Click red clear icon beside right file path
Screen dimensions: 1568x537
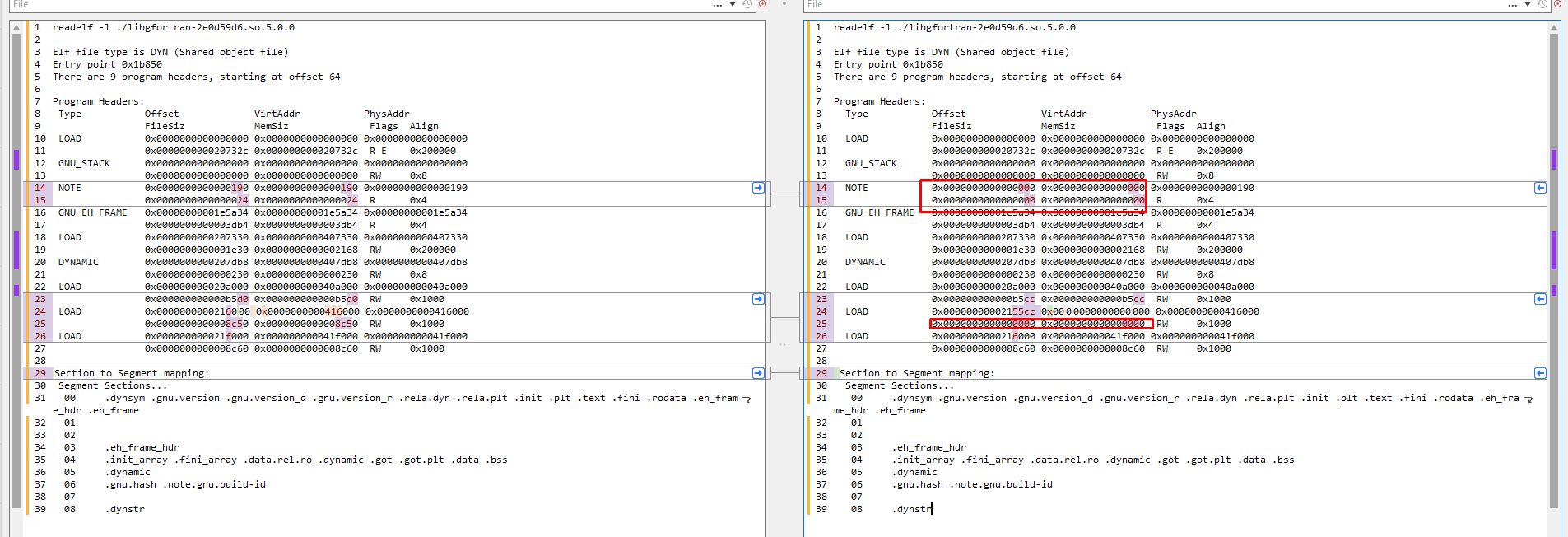tap(1558, 5)
